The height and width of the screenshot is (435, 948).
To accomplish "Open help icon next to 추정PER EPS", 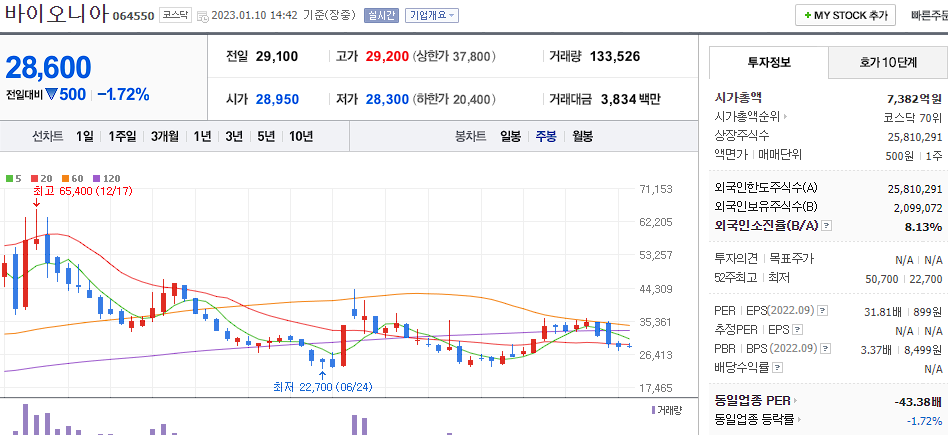I will (798, 330).
